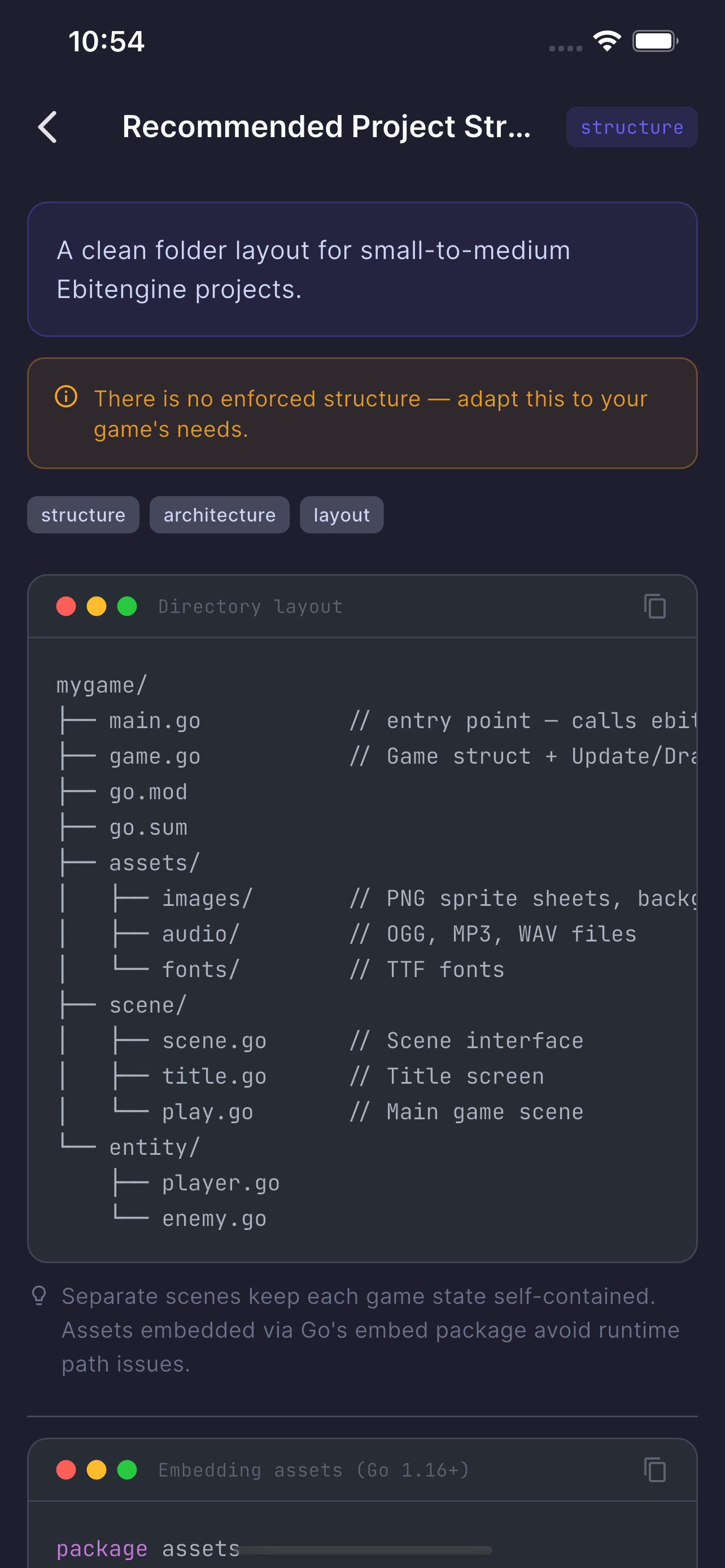Tap the page title Recommended Project Str...

click(326, 127)
